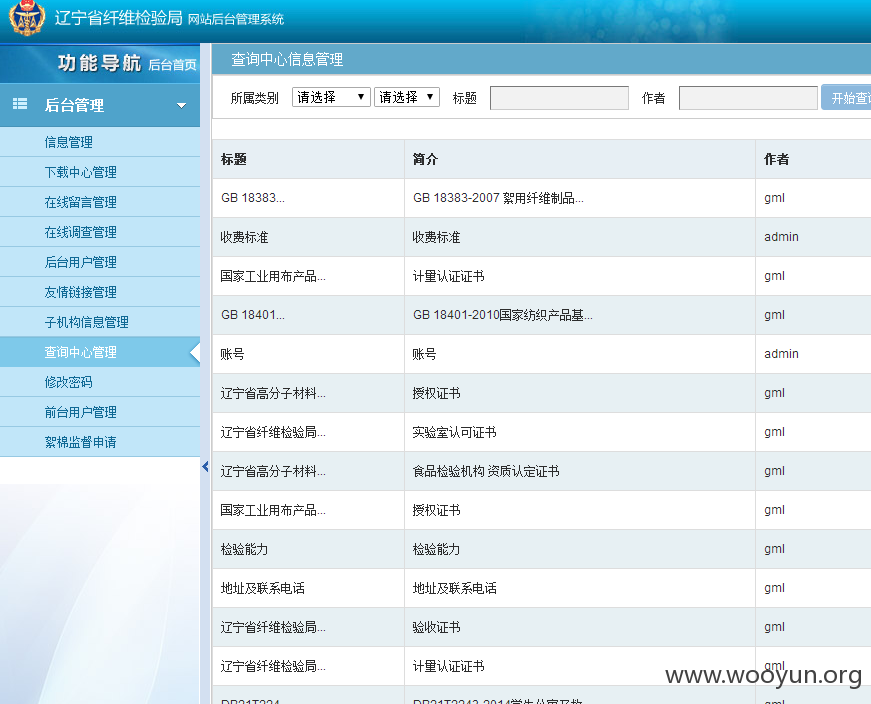
Task: Collapse sidebar with the blue arrow handle
Action: 205,467
